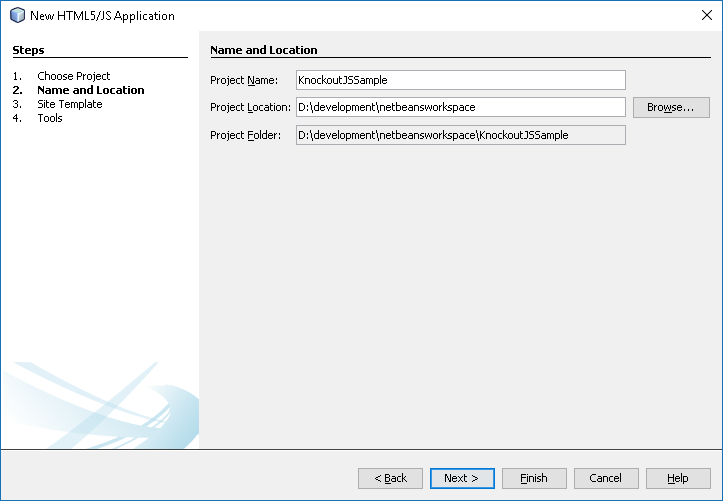The image size is (723, 501).
Task: Focus the Project Location text field
Action: [461, 107]
